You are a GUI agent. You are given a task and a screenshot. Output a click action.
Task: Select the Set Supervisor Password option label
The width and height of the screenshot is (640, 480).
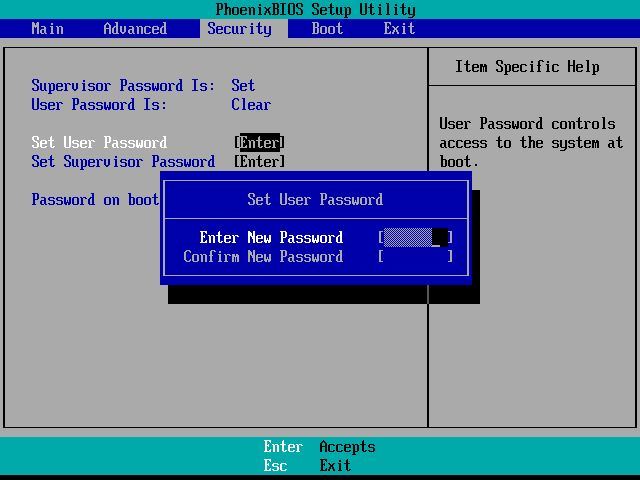pos(123,161)
